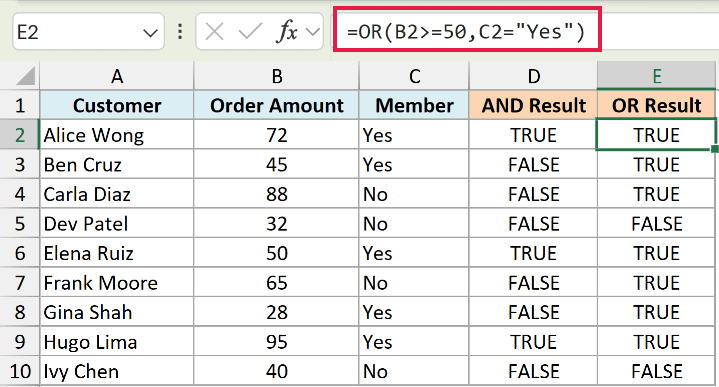Click the Enter checkmark icon in formula bar
719x387 pixels.
[x=250, y=32]
